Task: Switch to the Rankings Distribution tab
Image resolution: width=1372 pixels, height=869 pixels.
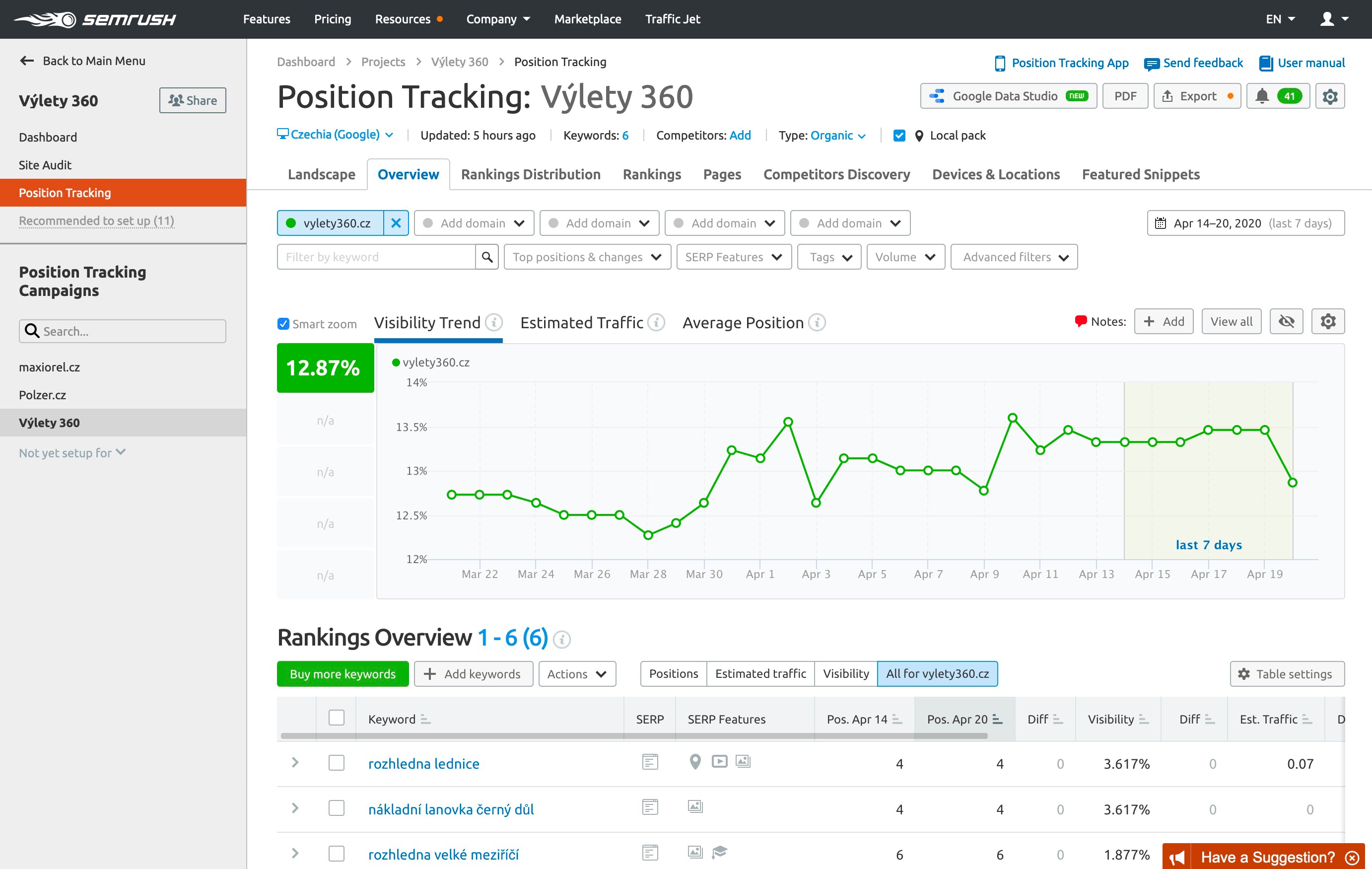Action: click(x=530, y=174)
